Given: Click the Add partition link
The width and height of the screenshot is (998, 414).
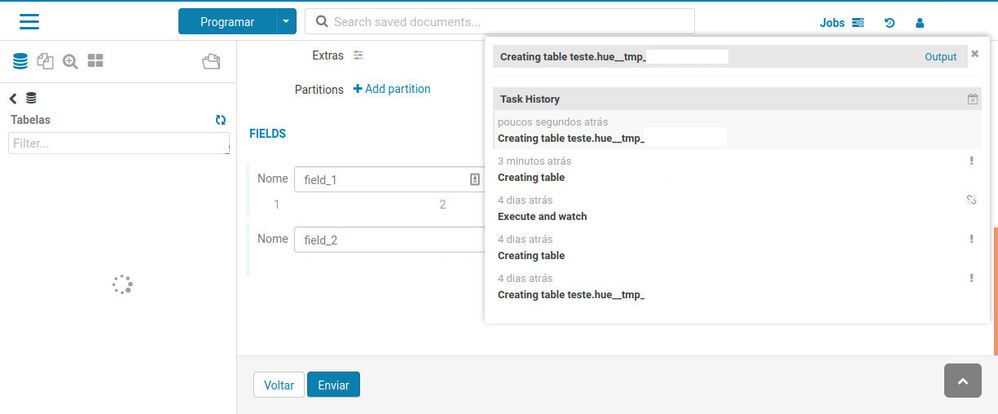Looking at the screenshot, I should pos(391,89).
